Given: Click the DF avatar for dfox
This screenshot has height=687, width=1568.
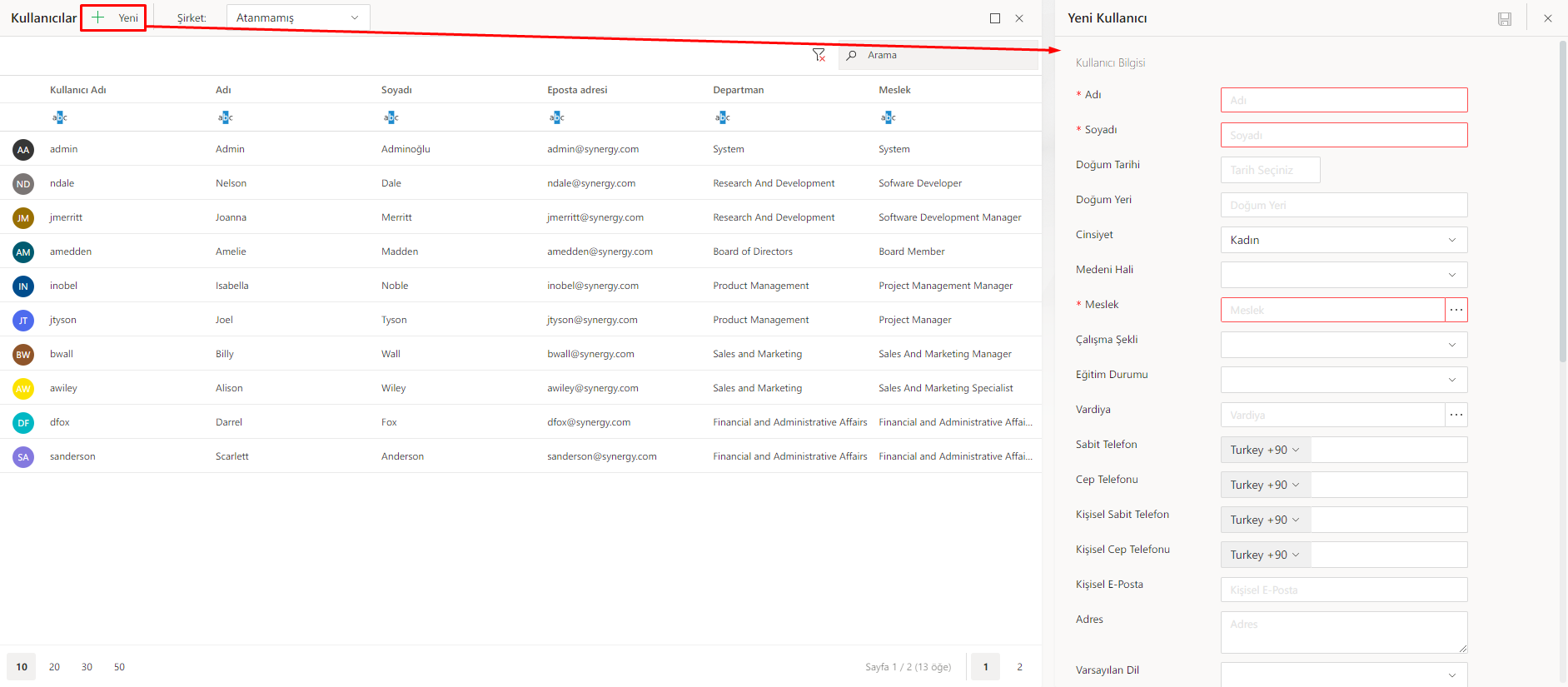Looking at the screenshot, I should coord(23,423).
